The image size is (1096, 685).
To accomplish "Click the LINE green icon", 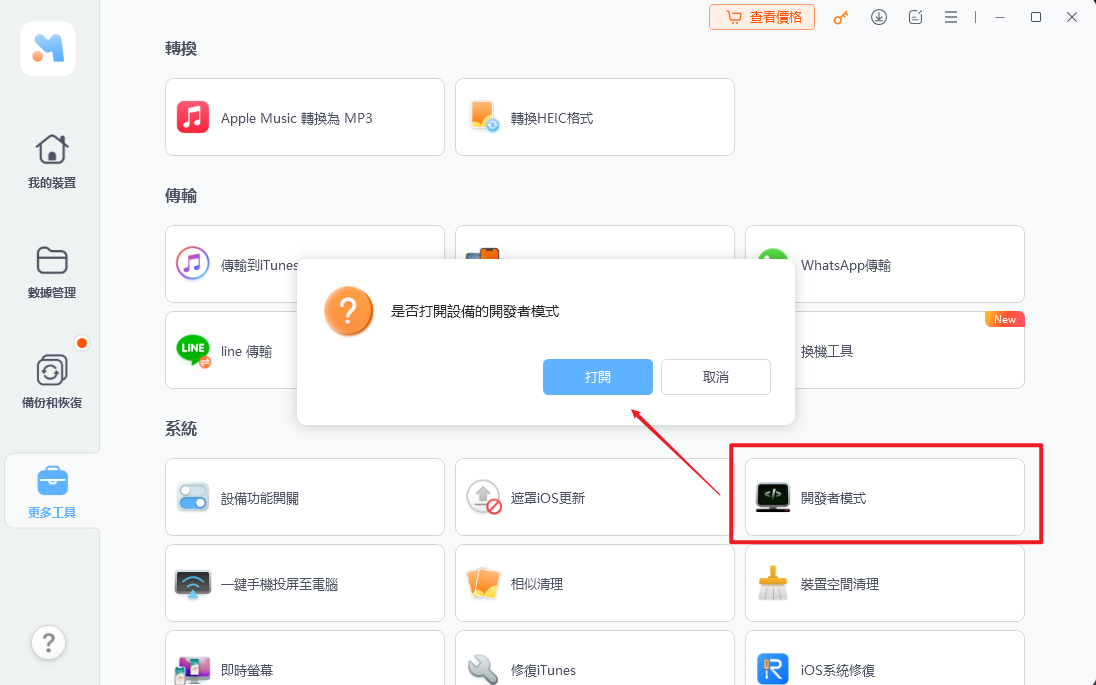I will pos(194,350).
